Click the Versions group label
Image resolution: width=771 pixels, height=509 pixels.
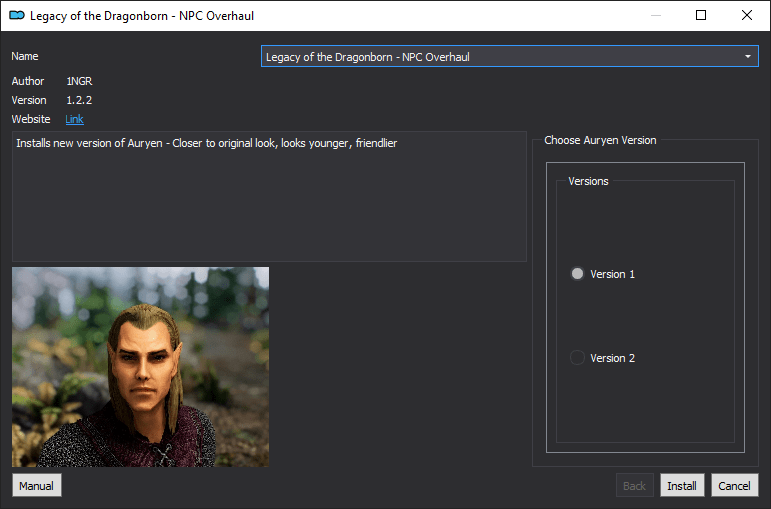click(x=588, y=181)
